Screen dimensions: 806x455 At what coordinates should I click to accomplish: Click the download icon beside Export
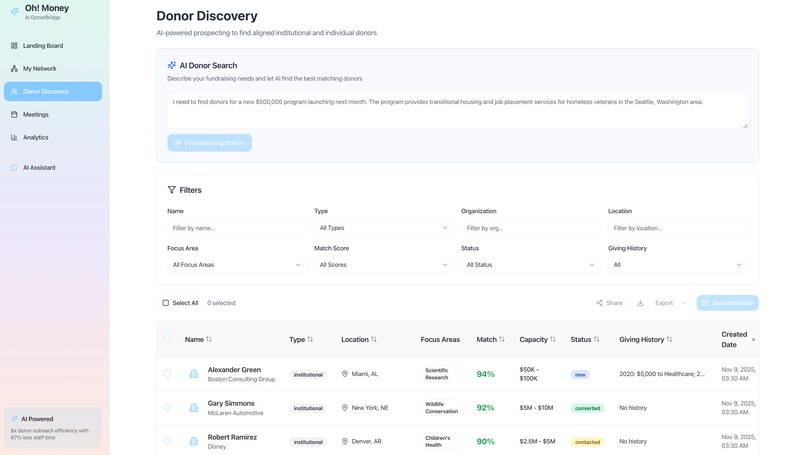640,303
